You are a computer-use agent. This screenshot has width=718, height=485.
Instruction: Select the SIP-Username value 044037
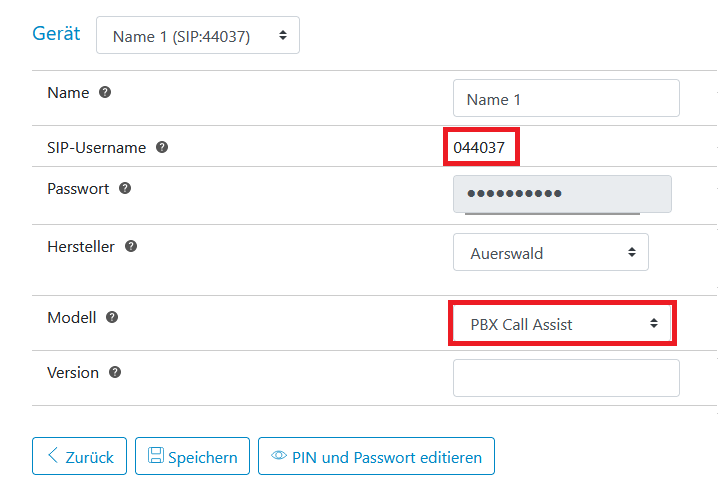tap(479, 147)
